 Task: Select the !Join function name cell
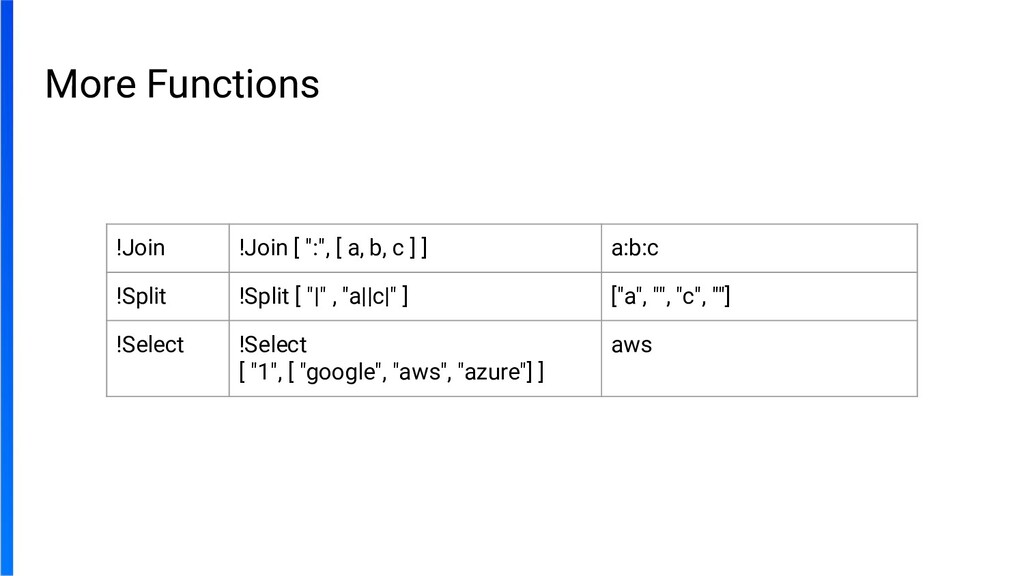tap(141, 248)
